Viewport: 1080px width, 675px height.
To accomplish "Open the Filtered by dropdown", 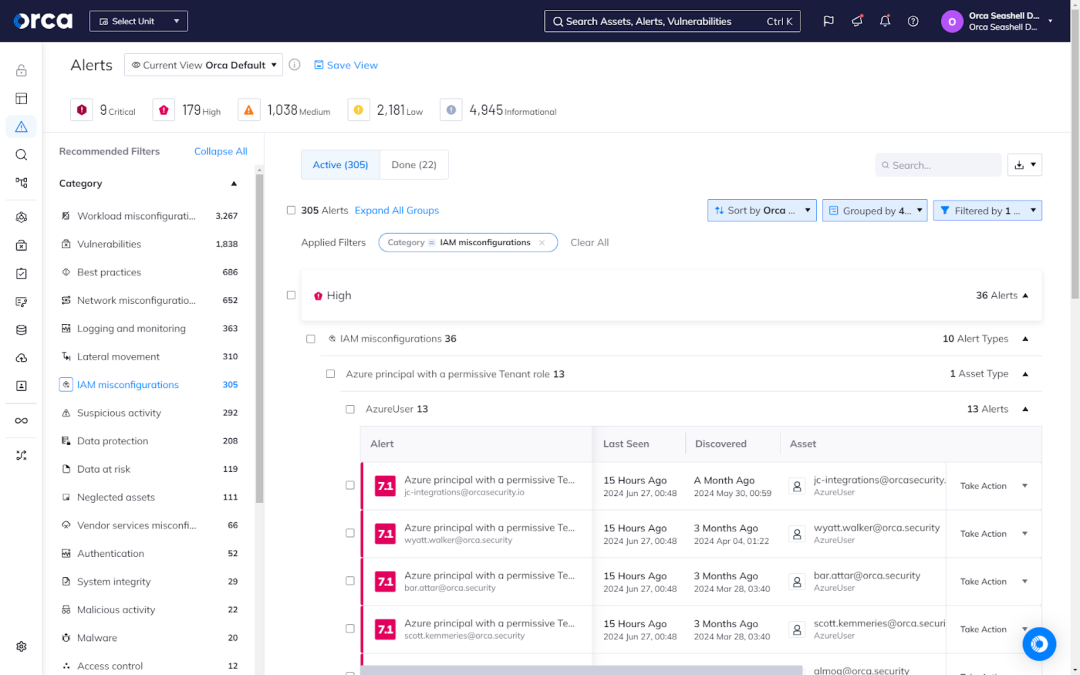I will pos(987,211).
